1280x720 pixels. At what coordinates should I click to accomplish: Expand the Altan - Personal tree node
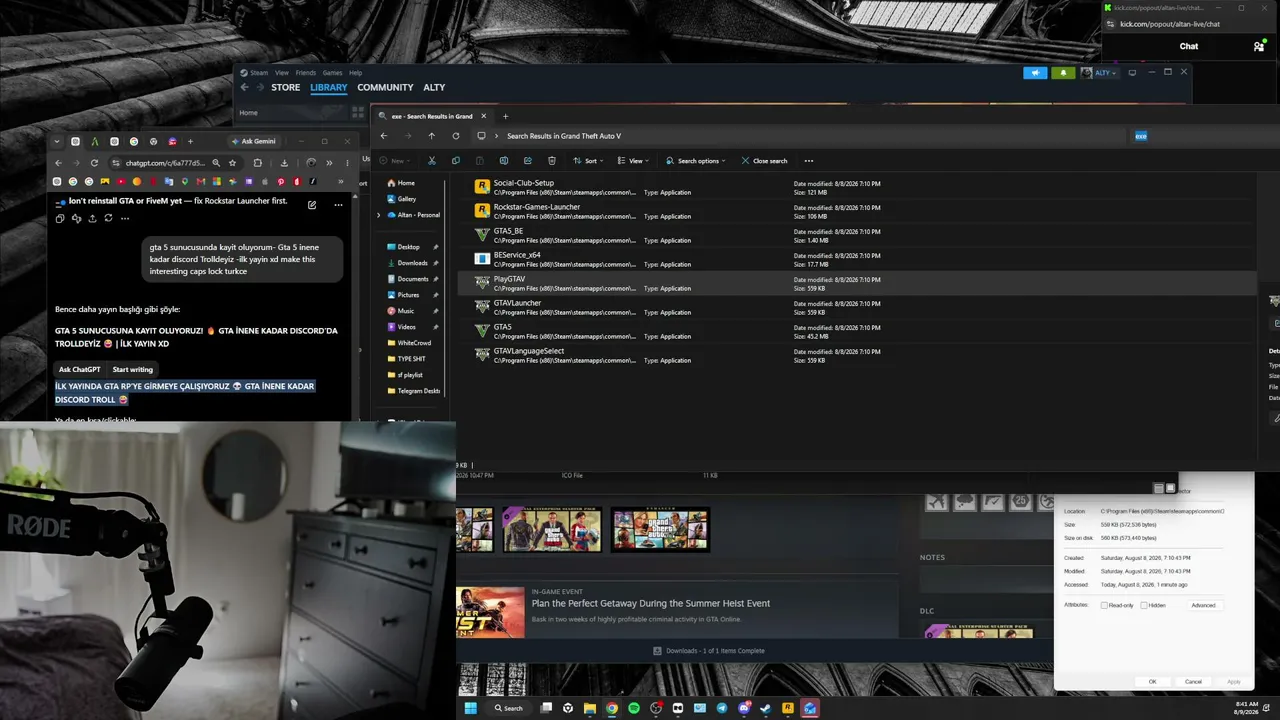coord(378,215)
